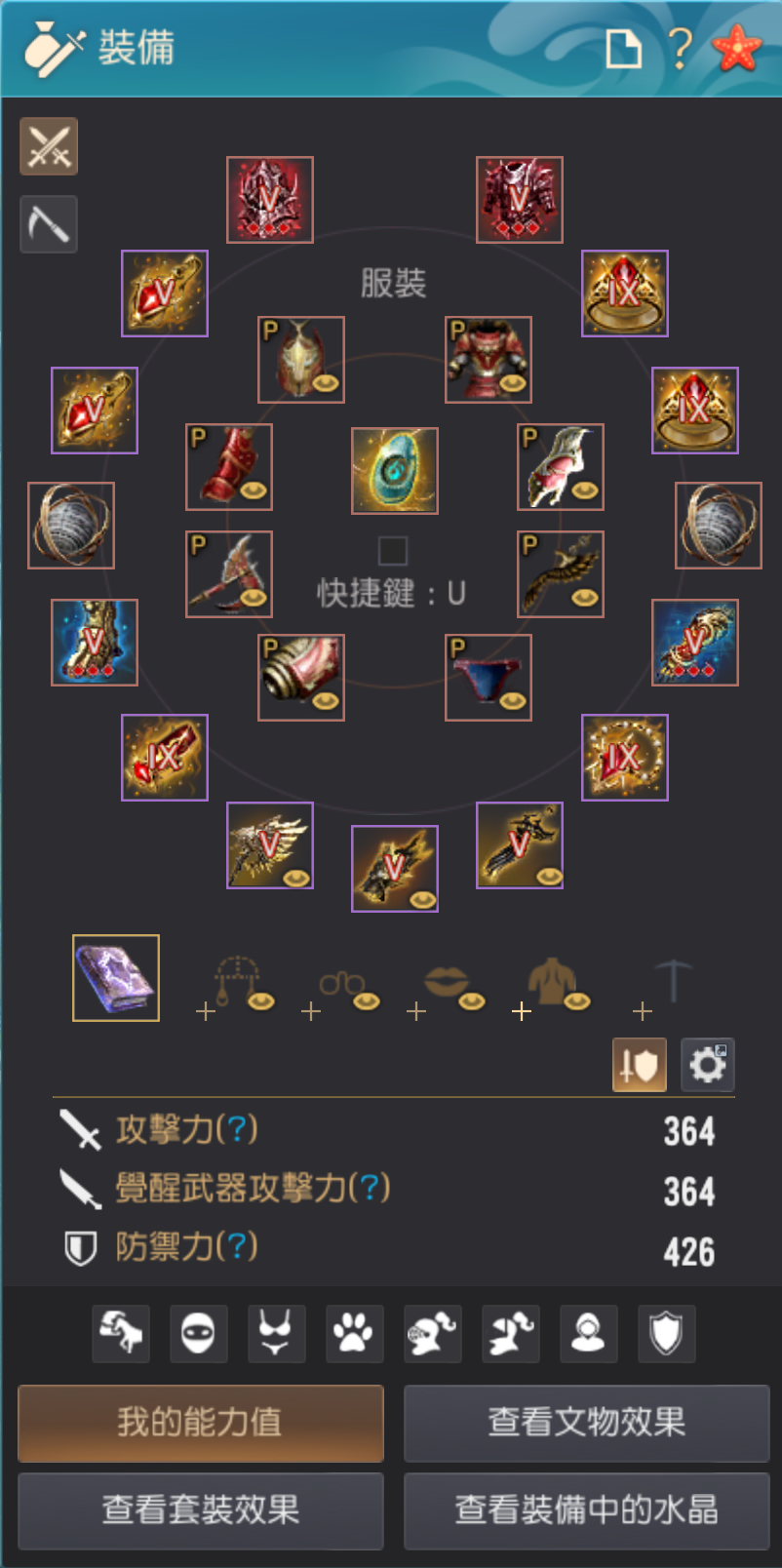Open 查看裝備中的水晶 button

[587, 1510]
